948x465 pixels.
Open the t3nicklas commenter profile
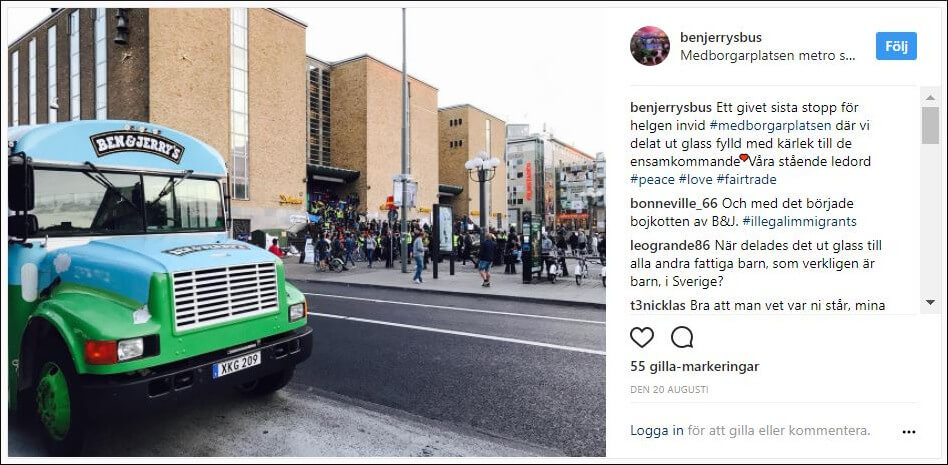[x=658, y=305]
